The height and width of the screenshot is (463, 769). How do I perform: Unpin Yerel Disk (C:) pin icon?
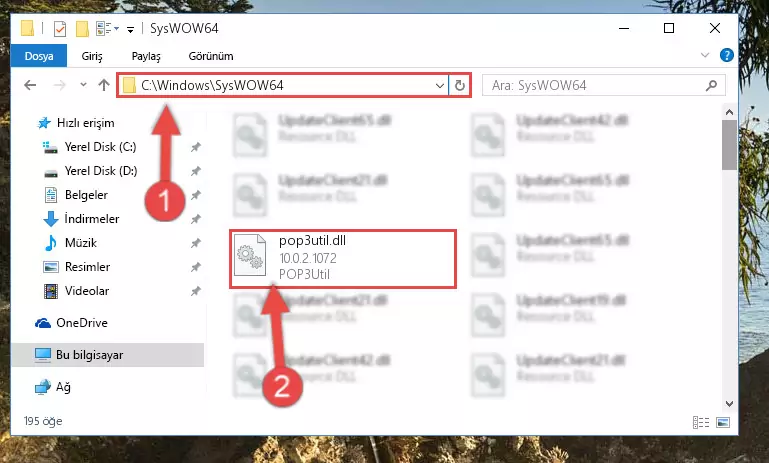pyautogui.click(x=196, y=147)
